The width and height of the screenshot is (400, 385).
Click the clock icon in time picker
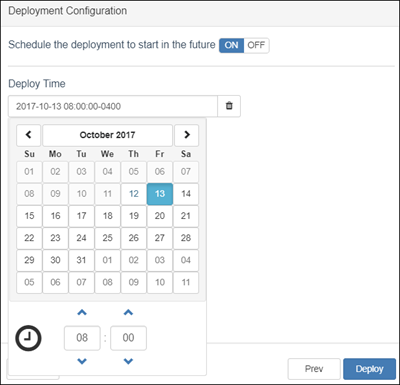pos(28,338)
